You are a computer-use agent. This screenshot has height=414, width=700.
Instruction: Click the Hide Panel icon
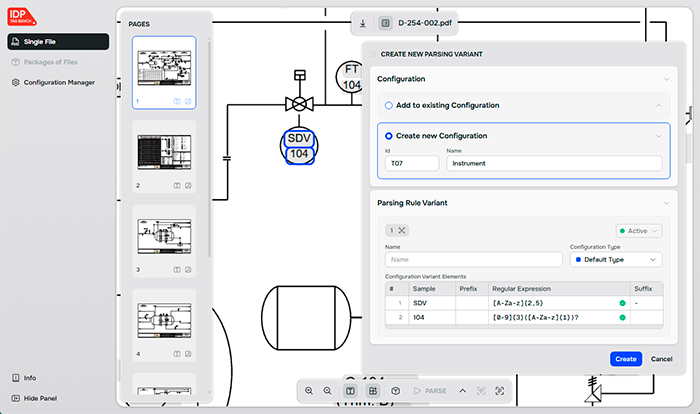tap(16, 398)
